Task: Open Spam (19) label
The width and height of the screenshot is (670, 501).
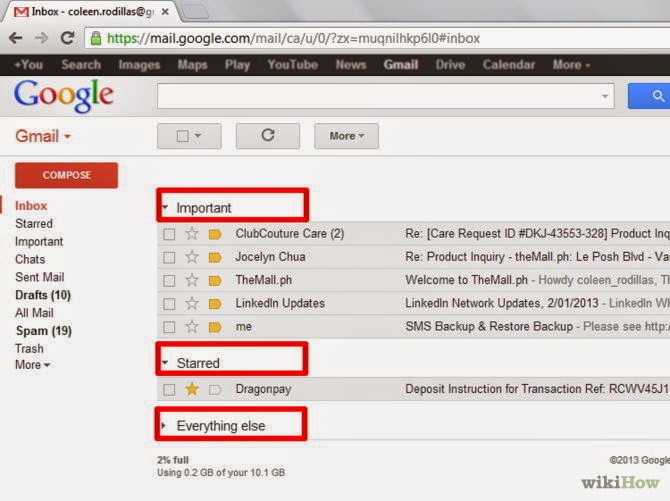Action: point(44,331)
